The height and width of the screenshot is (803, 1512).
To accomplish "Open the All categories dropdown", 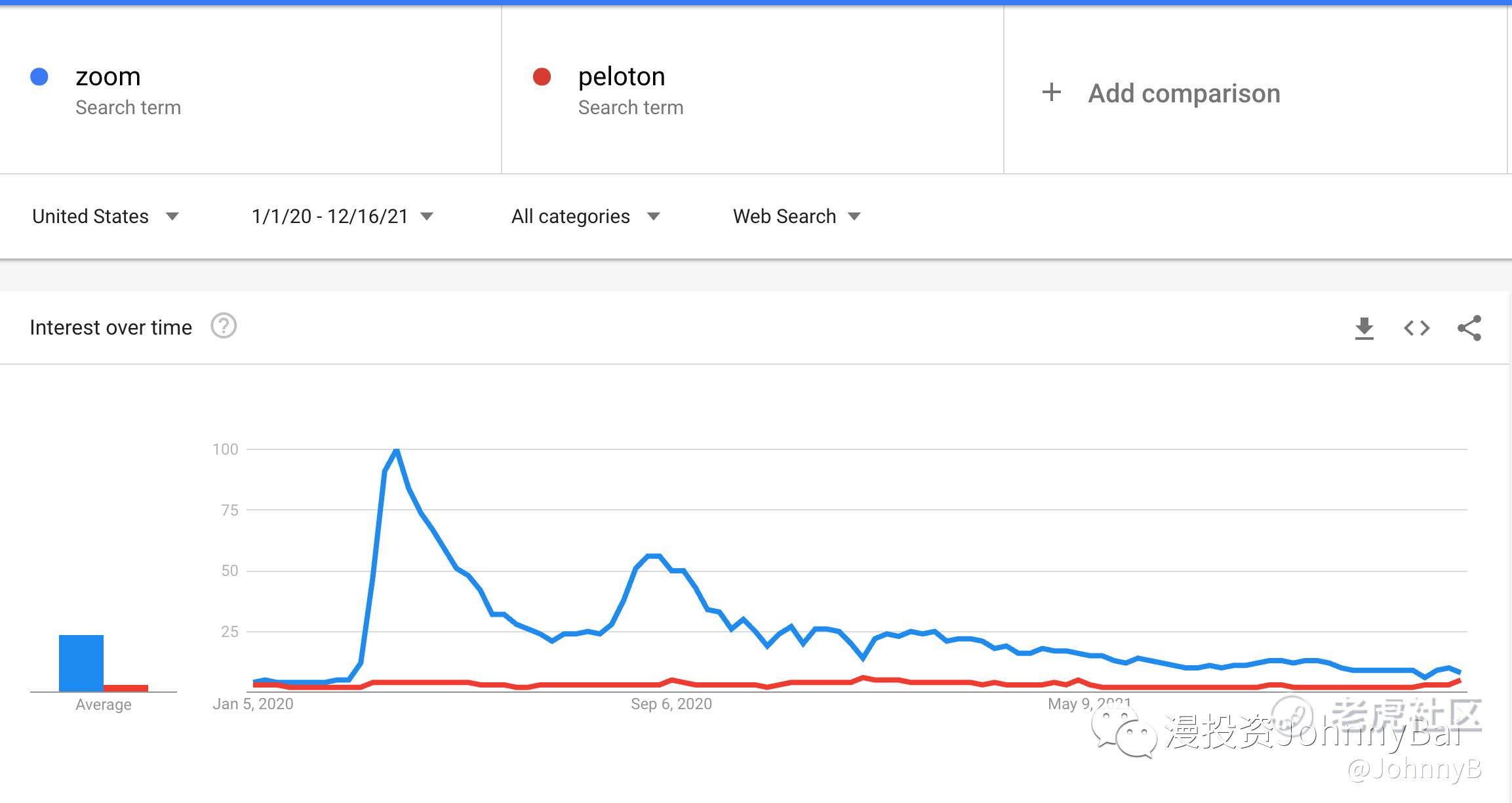I will (x=585, y=216).
